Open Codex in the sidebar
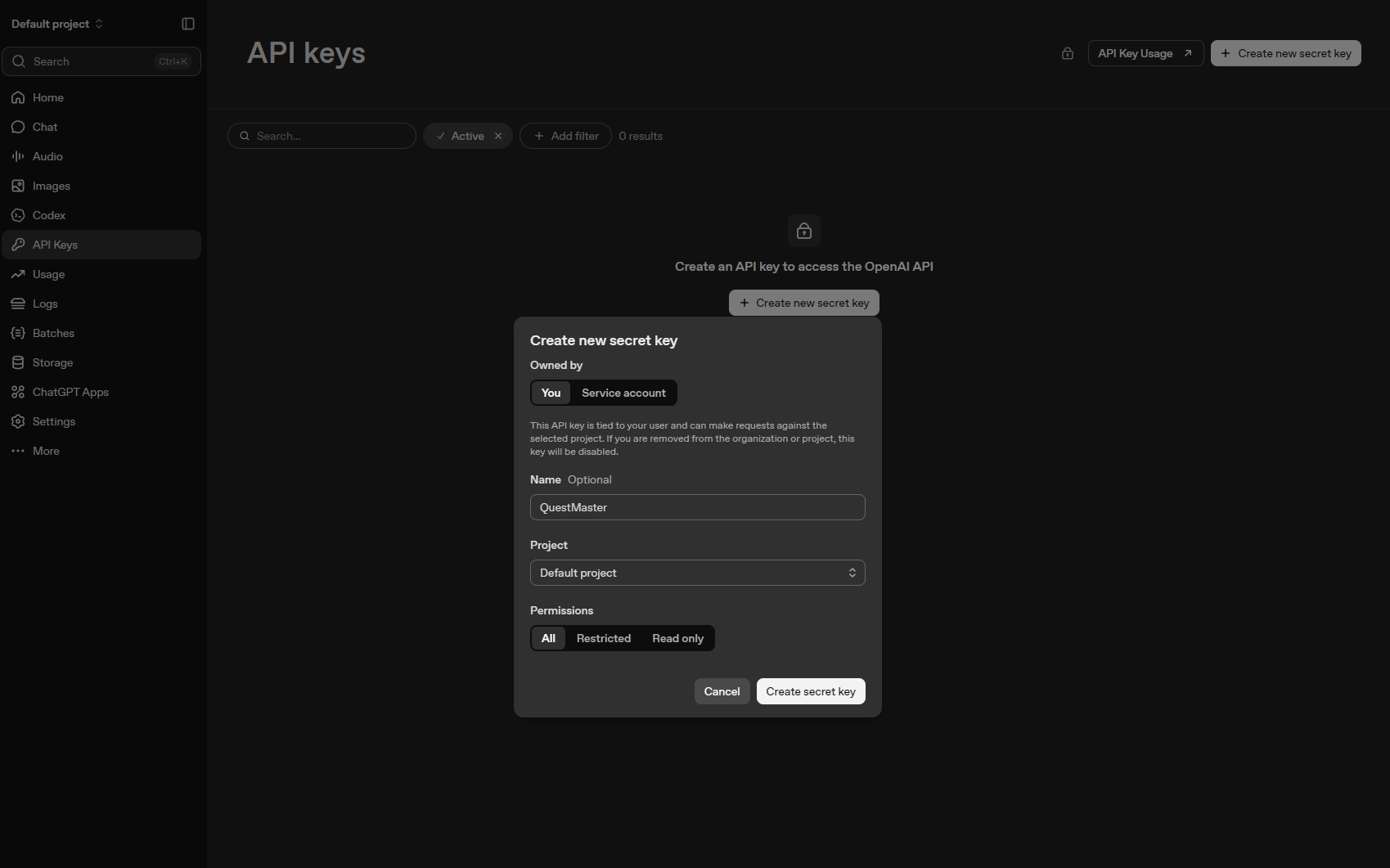The image size is (1390, 868). [x=101, y=215]
